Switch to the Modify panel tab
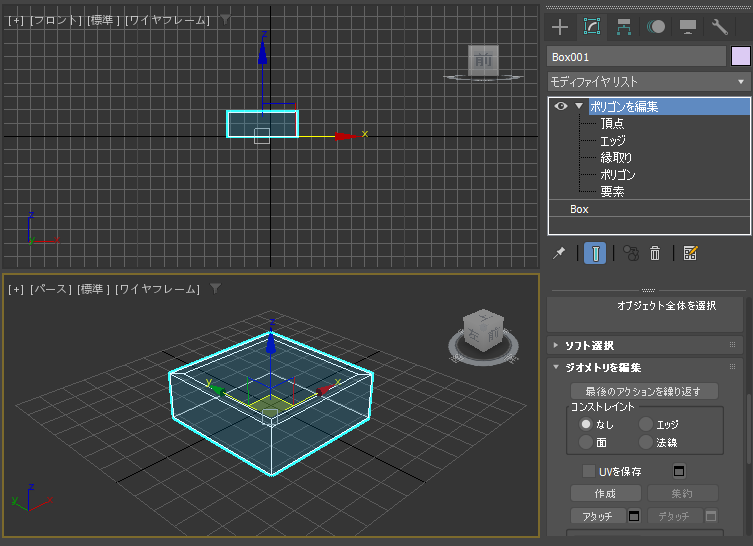The image size is (753, 546). [592, 27]
